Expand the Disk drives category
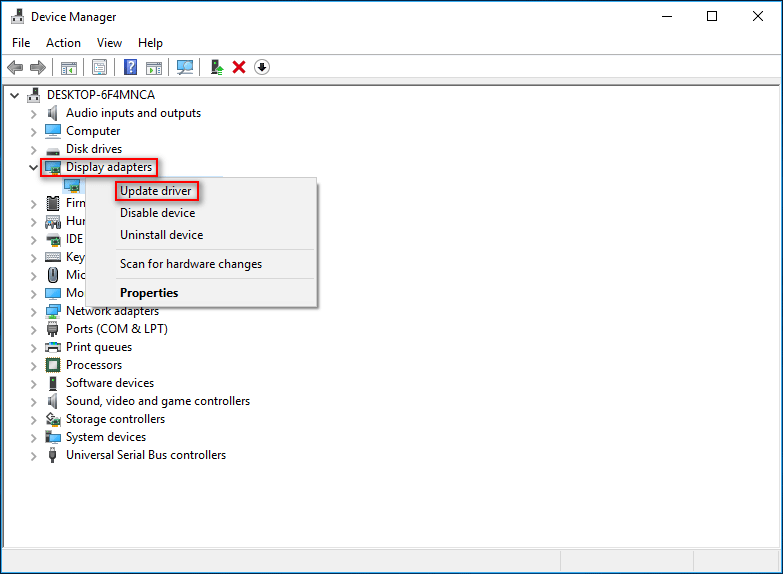Viewport: 783px width, 574px height. click(33, 150)
